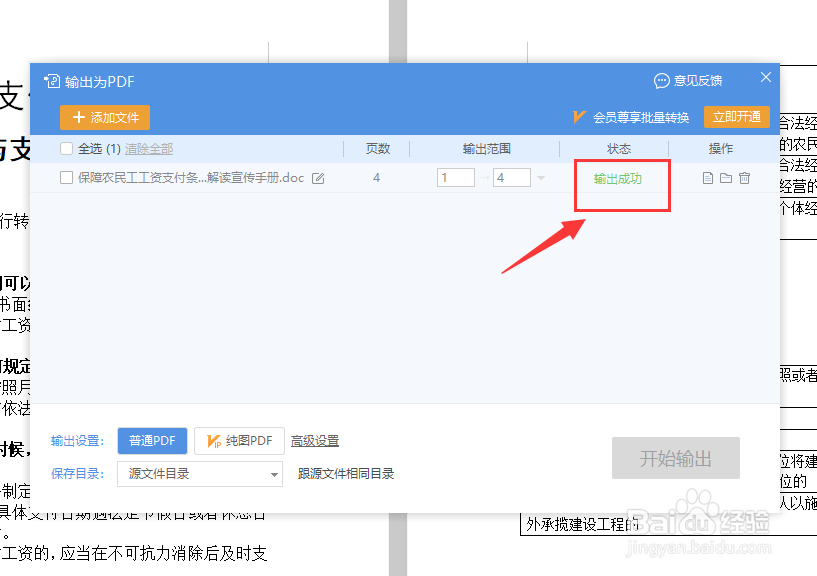Click inside the start page input field
817x576 pixels.
(x=455, y=177)
